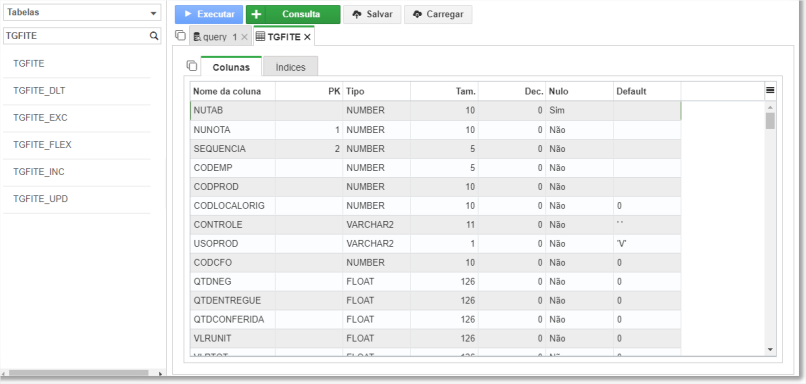Screen dimensions: 806x384
Task: Click the grid vertical scrollbar thumb
Action: 770,121
